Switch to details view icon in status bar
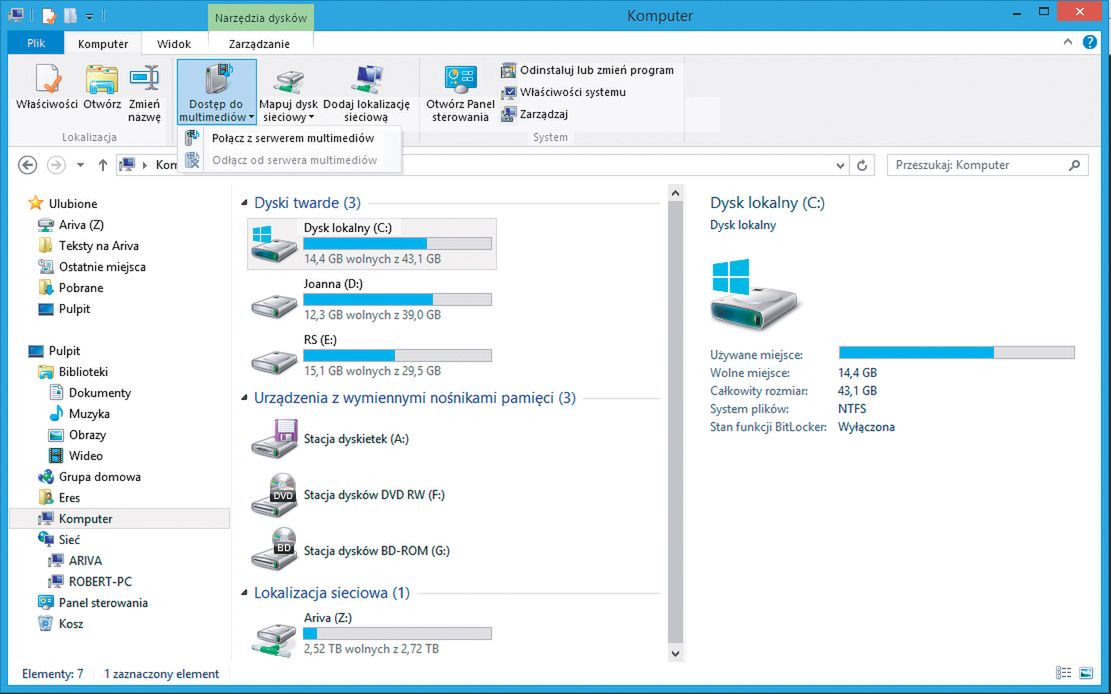Viewport: 1111px width, 694px height. click(x=1064, y=673)
